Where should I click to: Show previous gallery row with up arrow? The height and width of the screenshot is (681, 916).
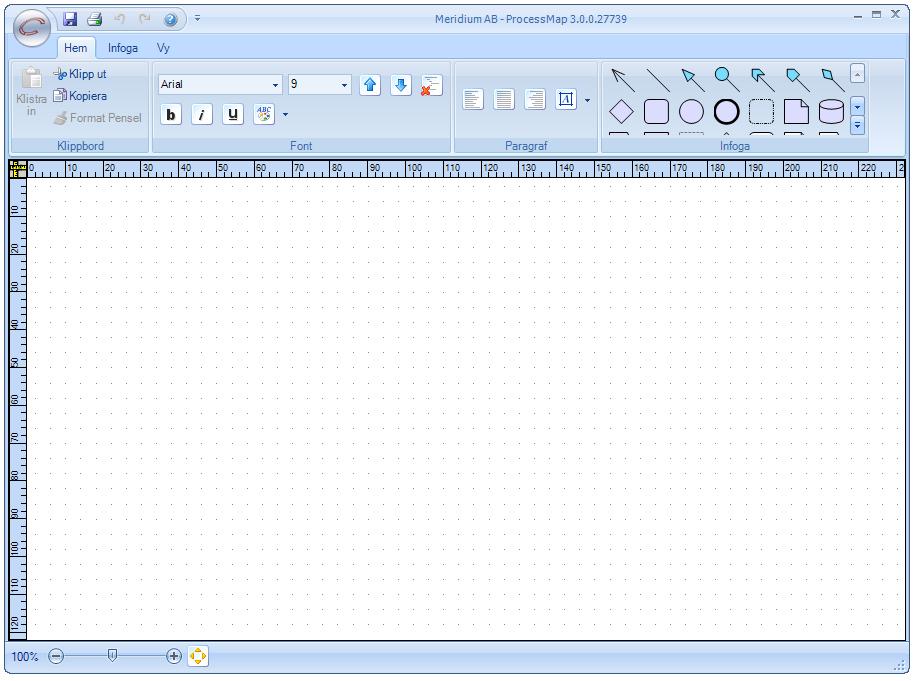pos(857,74)
